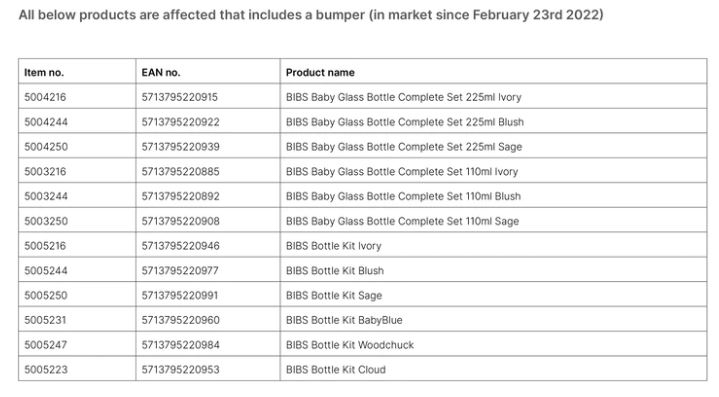Click item number 5003250 cell
Image resolution: width=719 pixels, height=397 pixels.
[77, 220]
